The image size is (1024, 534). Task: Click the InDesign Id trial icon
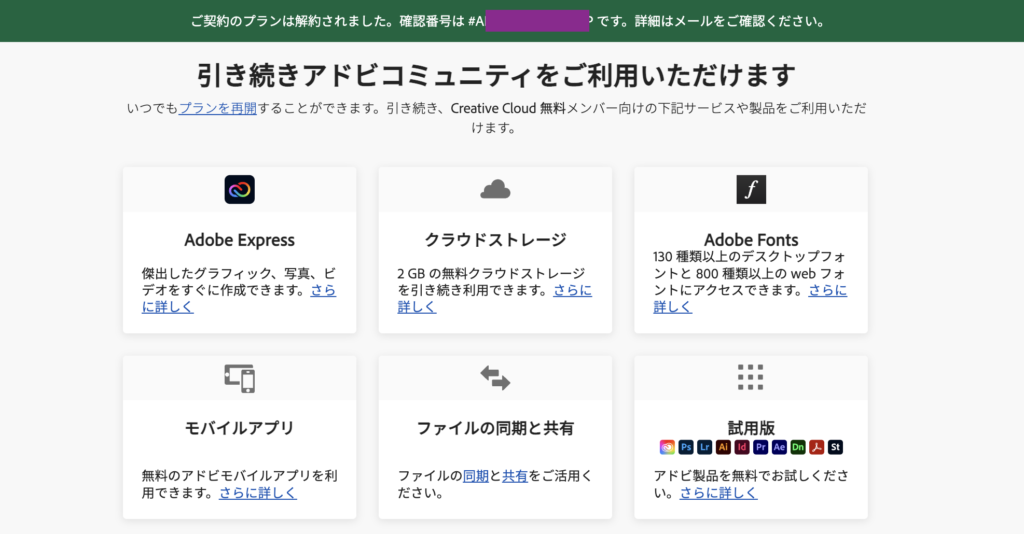click(x=742, y=447)
